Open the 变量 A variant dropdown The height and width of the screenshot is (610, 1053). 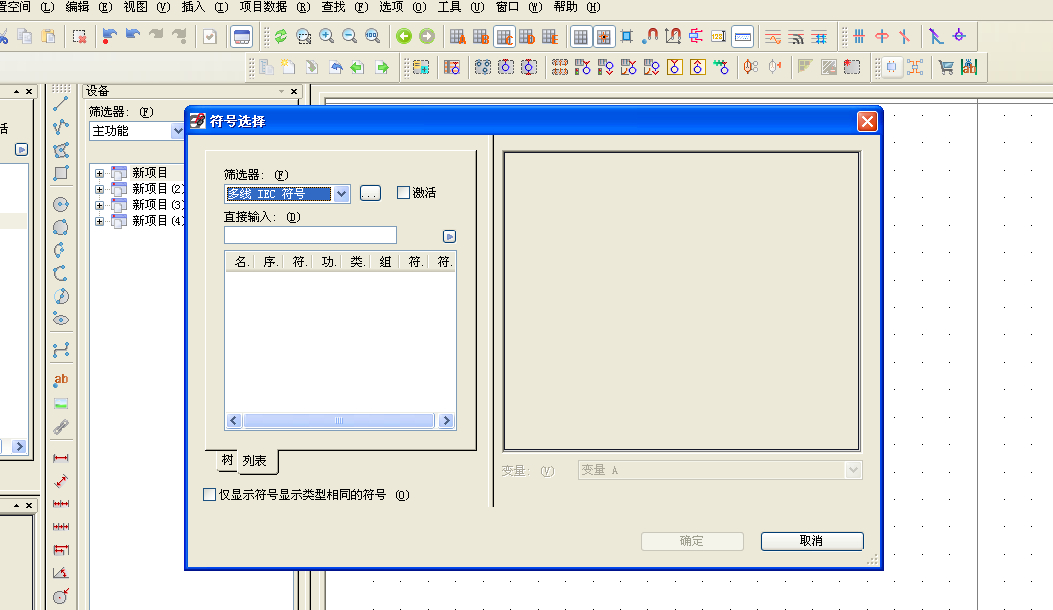pyautogui.click(x=853, y=470)
